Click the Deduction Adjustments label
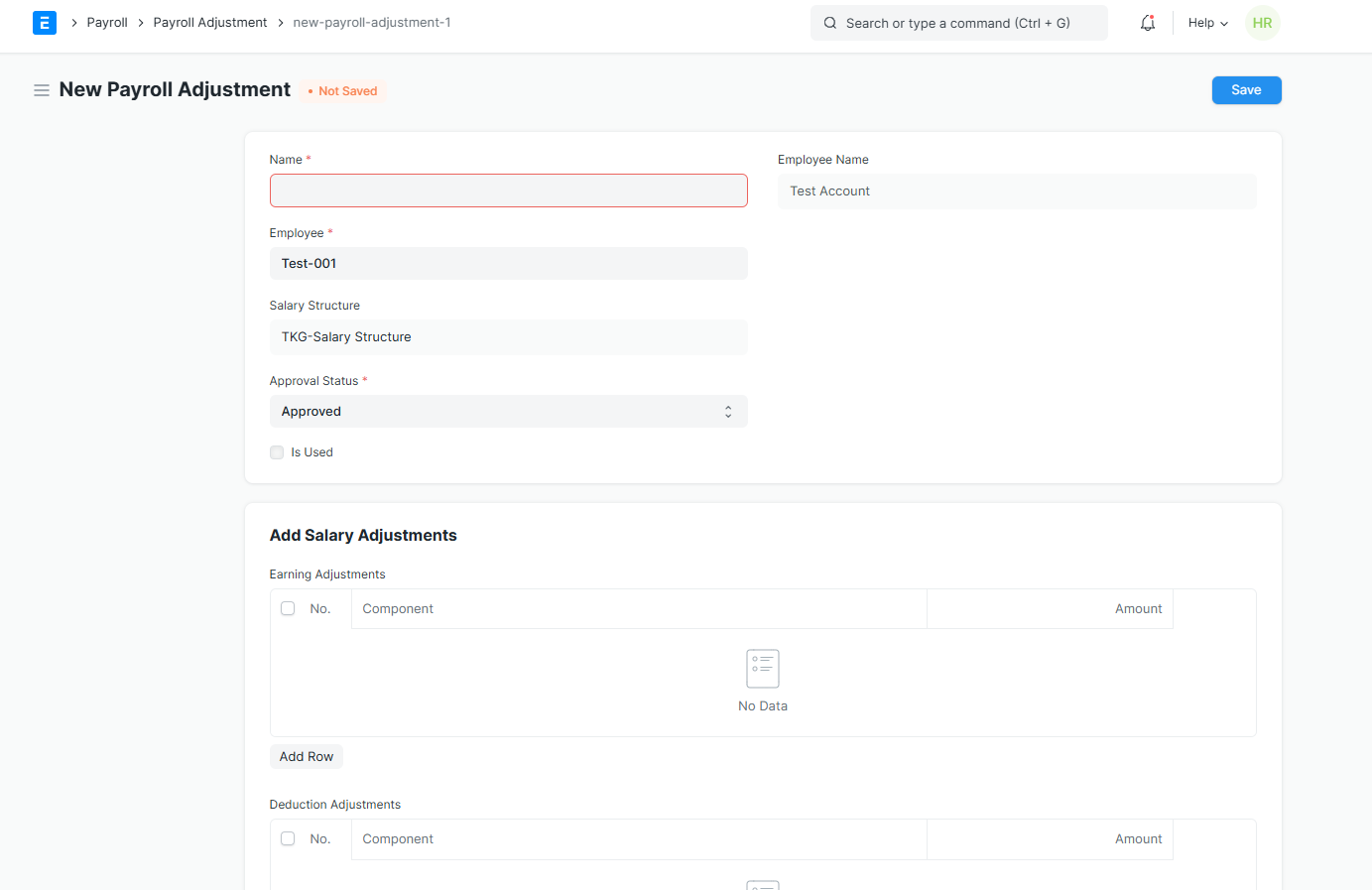1372x890 pixels. [335, 805]
